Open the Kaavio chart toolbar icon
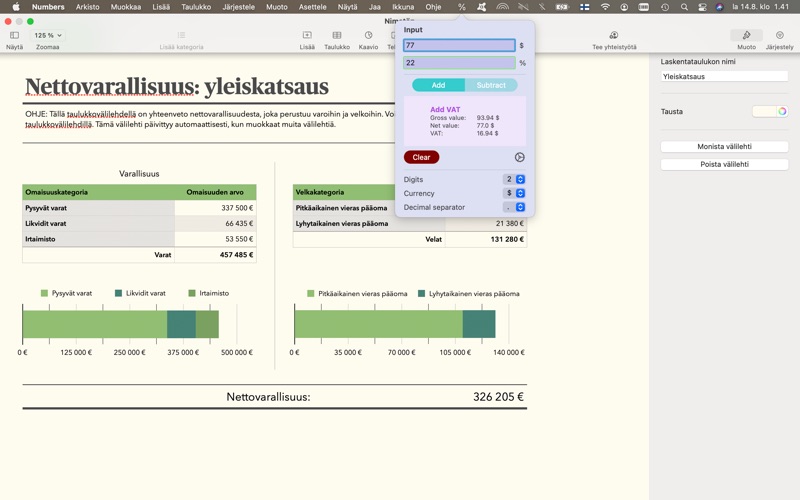This screenshot has height=500, width=800. coord(368,35)
